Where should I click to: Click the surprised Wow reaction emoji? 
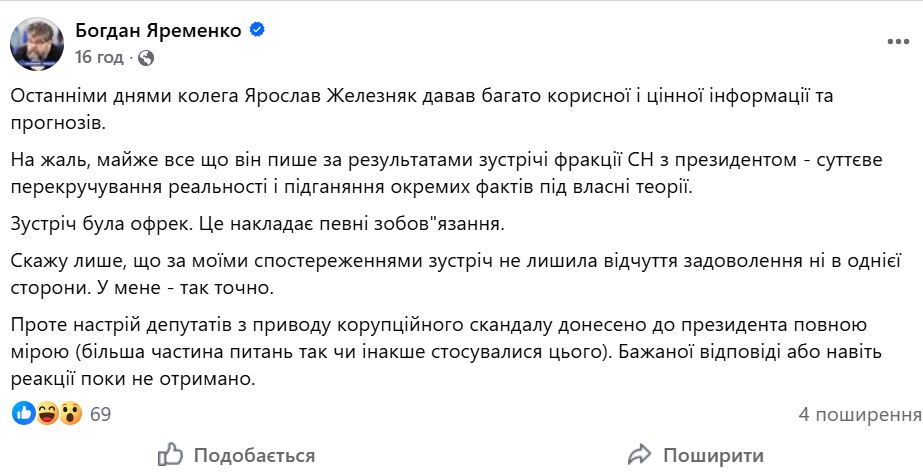69,413
